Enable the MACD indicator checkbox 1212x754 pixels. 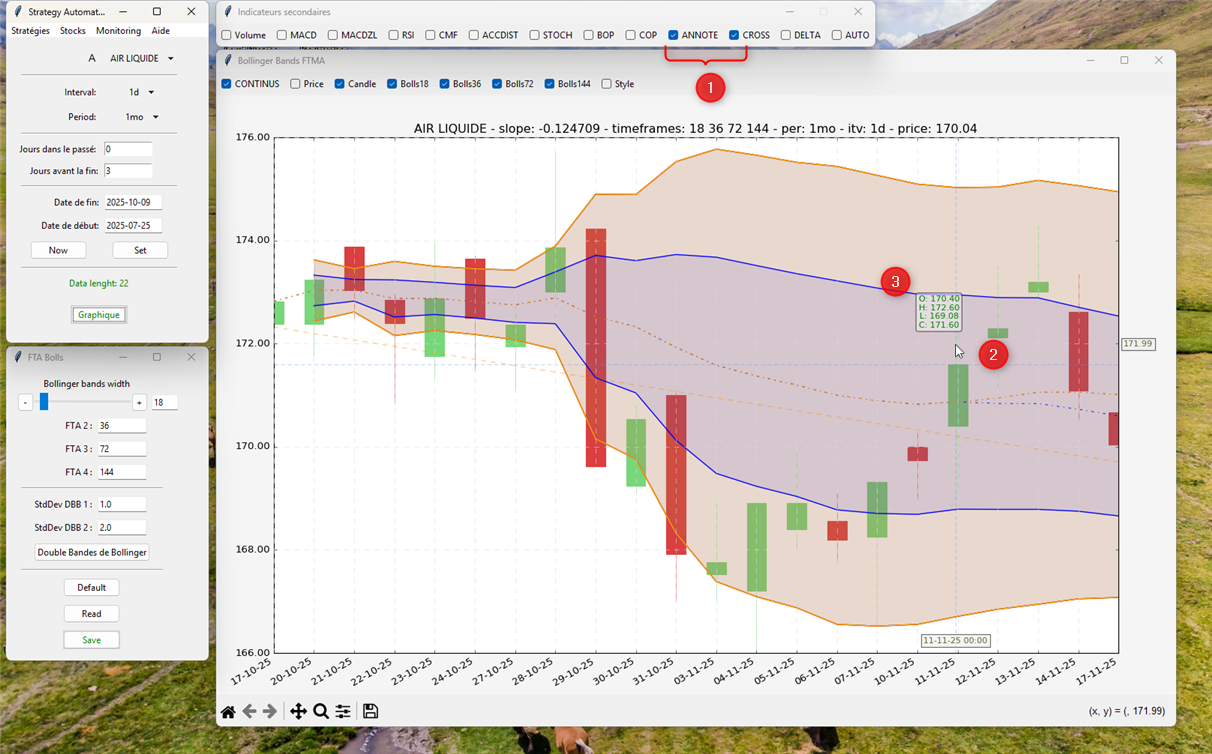click(x=282, y=35)
